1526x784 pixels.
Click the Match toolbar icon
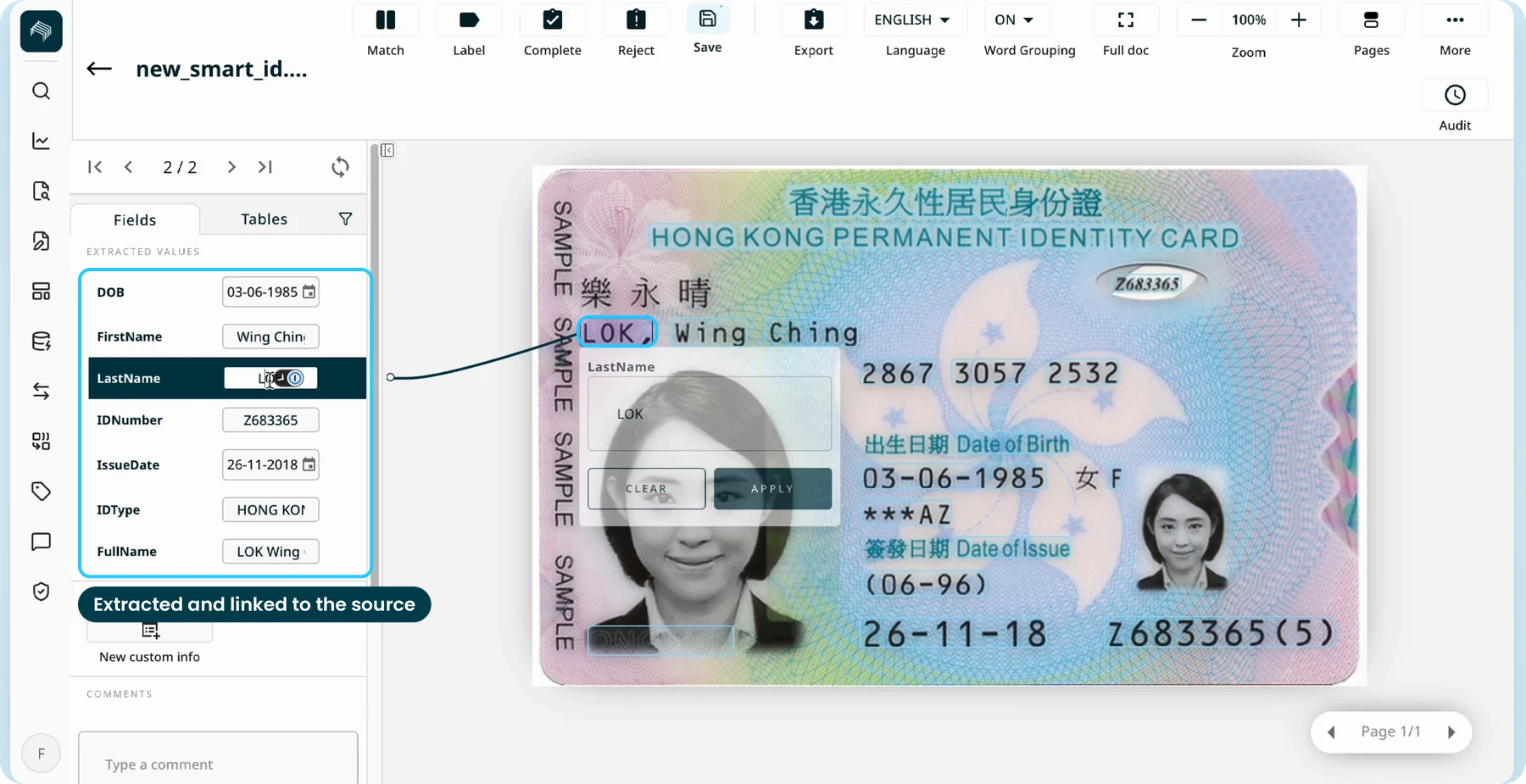pyautogui.click(x=385, y=20)
